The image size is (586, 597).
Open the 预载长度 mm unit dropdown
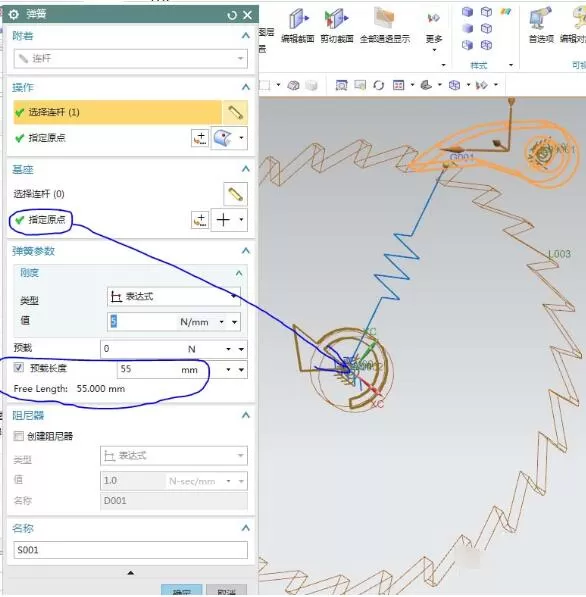click(x=228, y=369)
